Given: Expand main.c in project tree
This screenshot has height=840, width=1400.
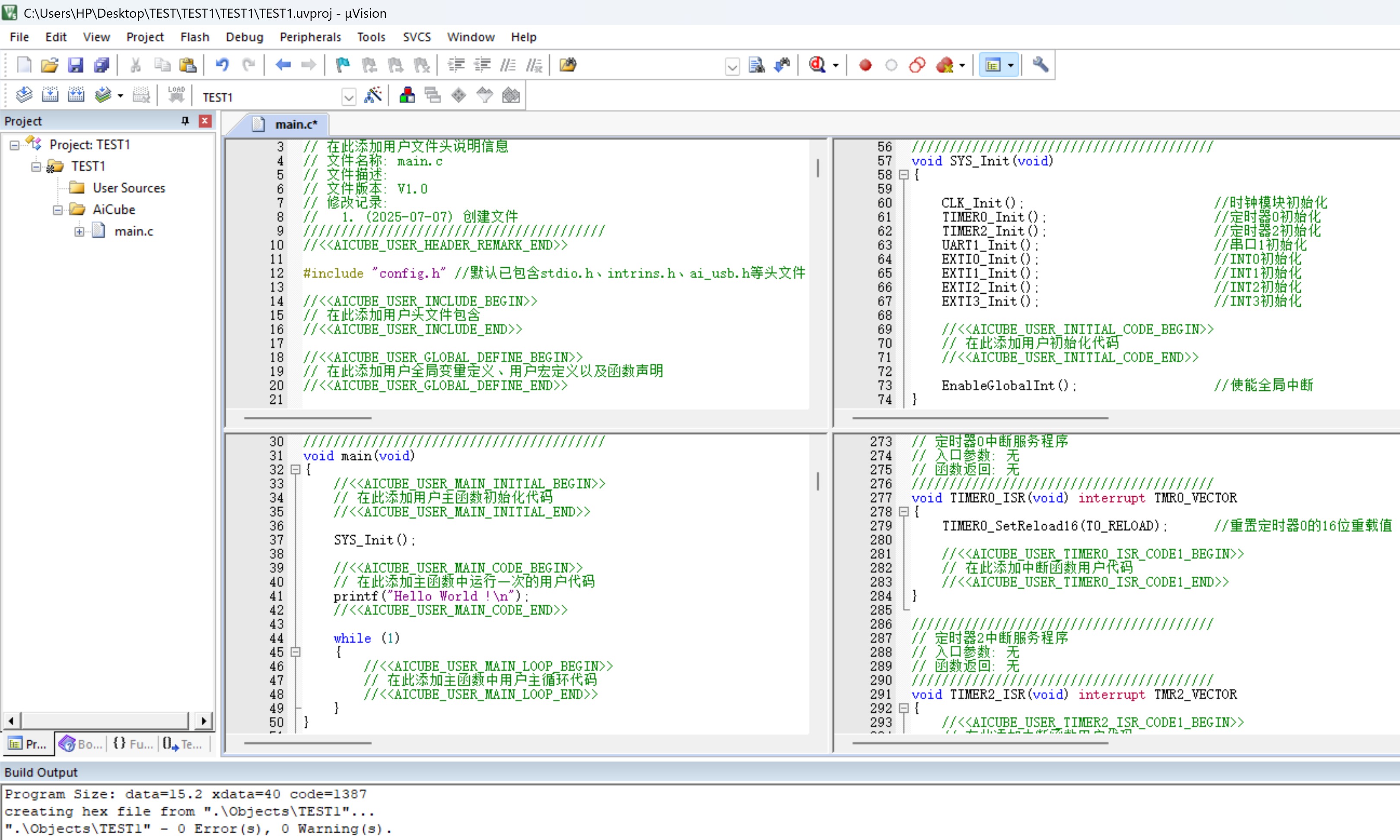Looking at the screenshot, I should (79, 231).
